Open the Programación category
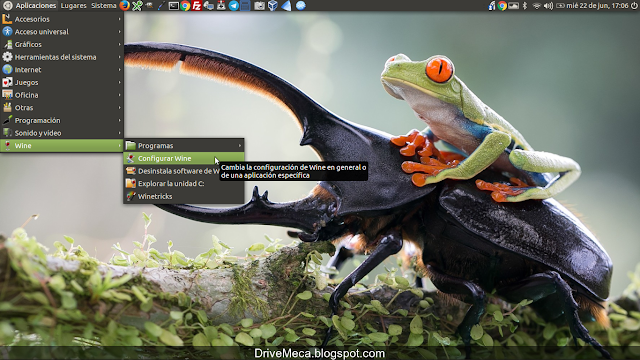Screen dimensions: 640x360 pos(62,120)
